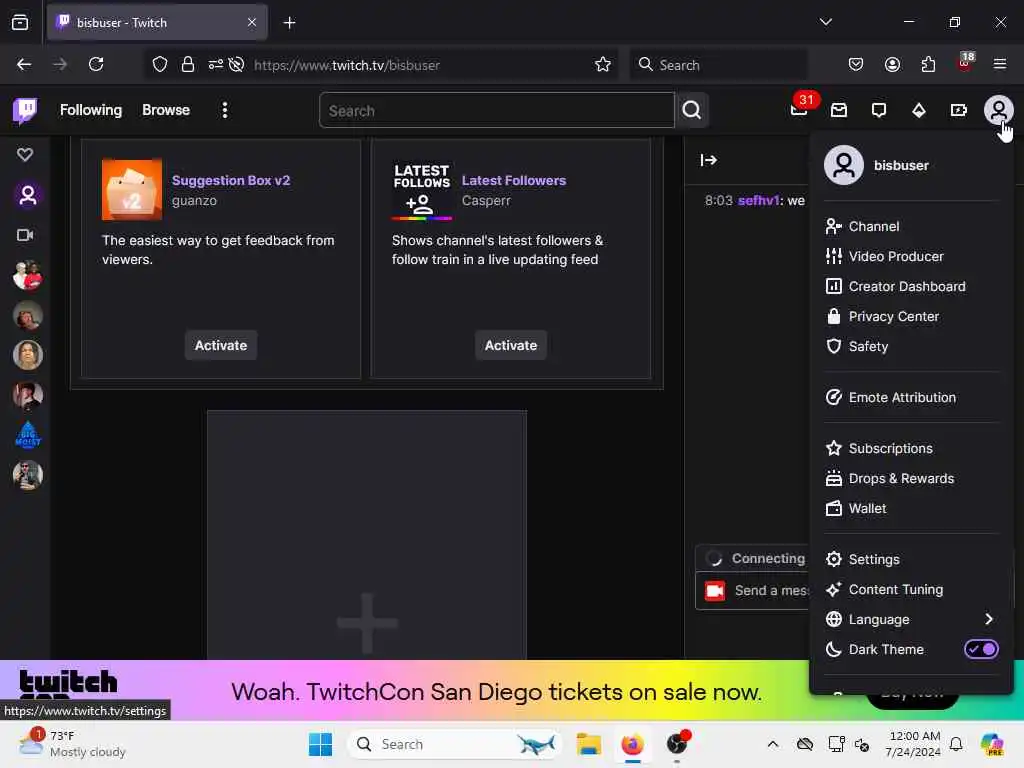Click the padlock site info icon

pyautogui.click(x=188, y=64)
